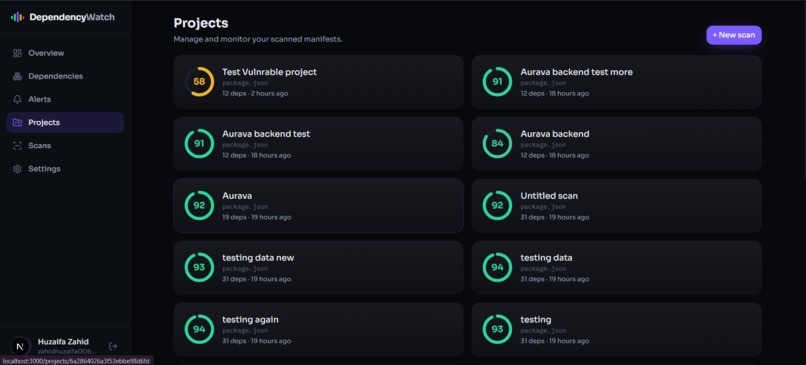Click the DependencyWatch logo icon

pos(17,17)
